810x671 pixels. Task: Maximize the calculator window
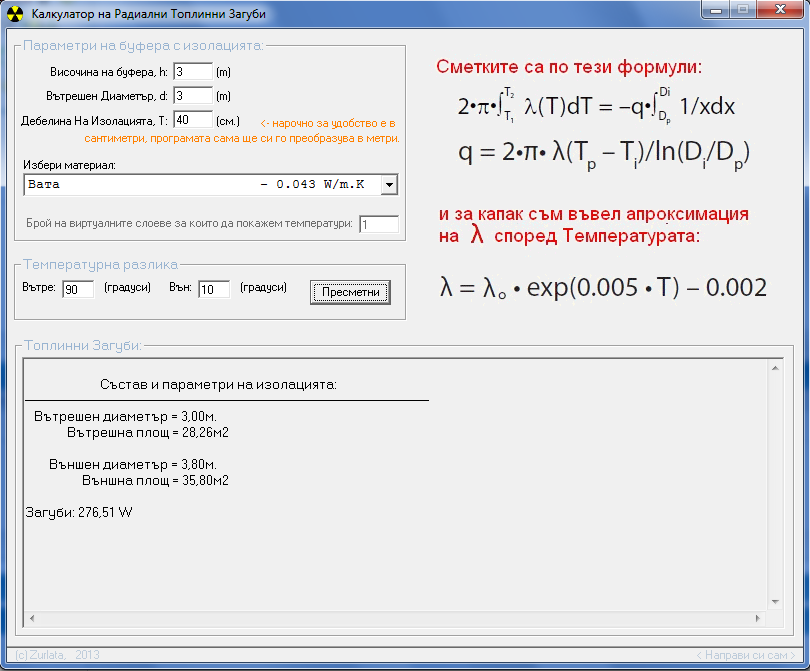point(743,10)
